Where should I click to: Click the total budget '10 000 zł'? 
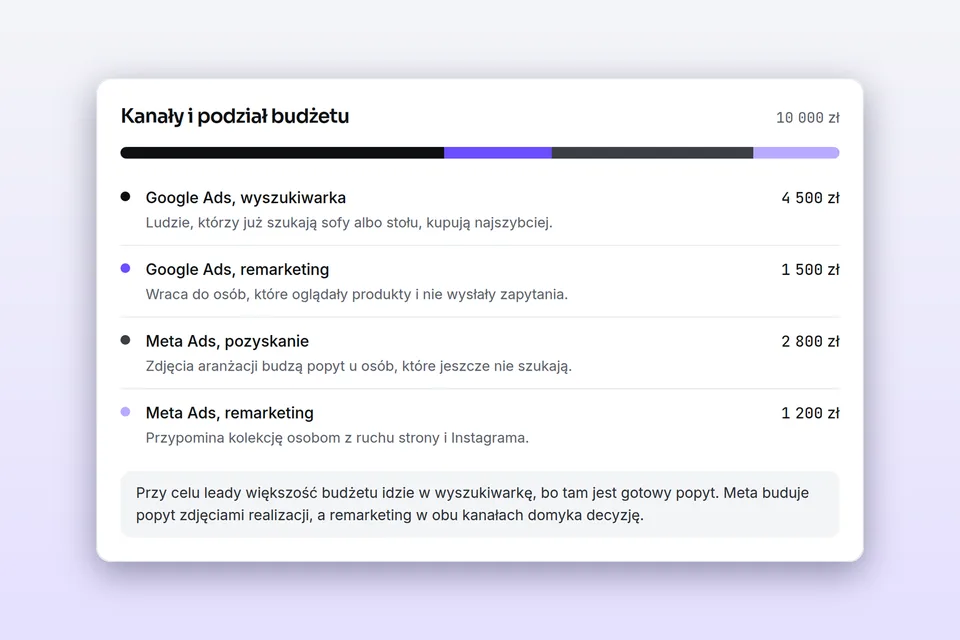tap(808, 118)
